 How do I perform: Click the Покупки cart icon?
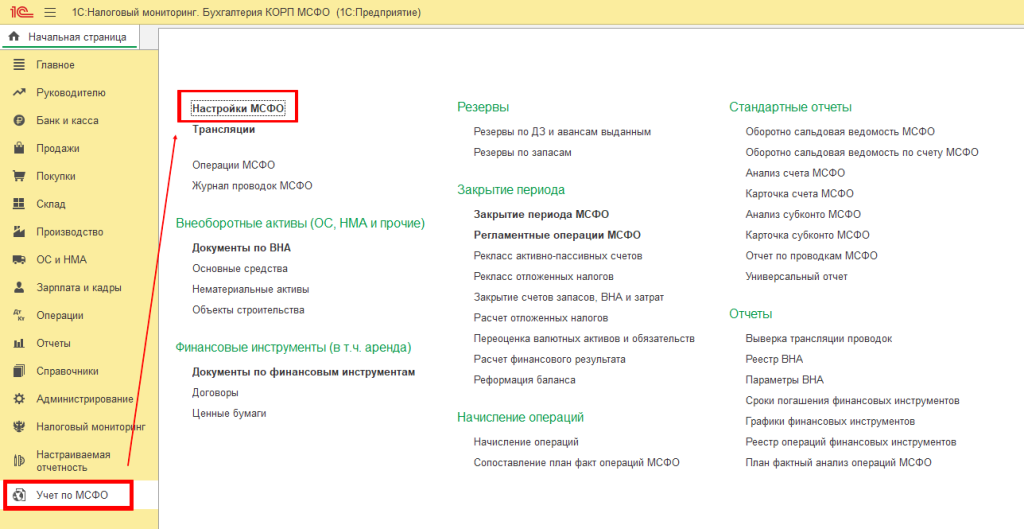tap(18, 176)
